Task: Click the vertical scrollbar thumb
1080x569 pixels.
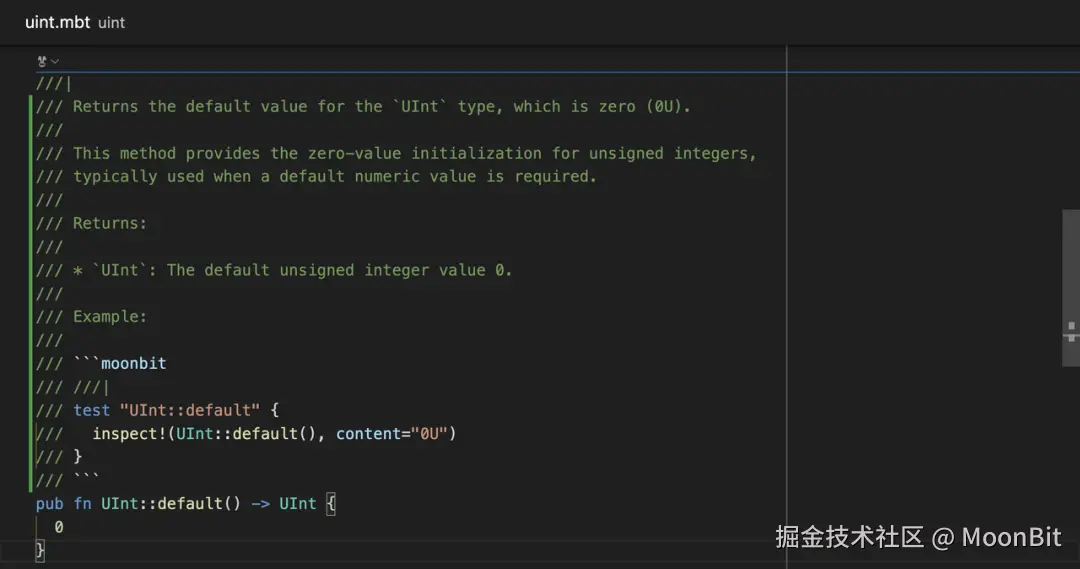Action: [1070, 260]
